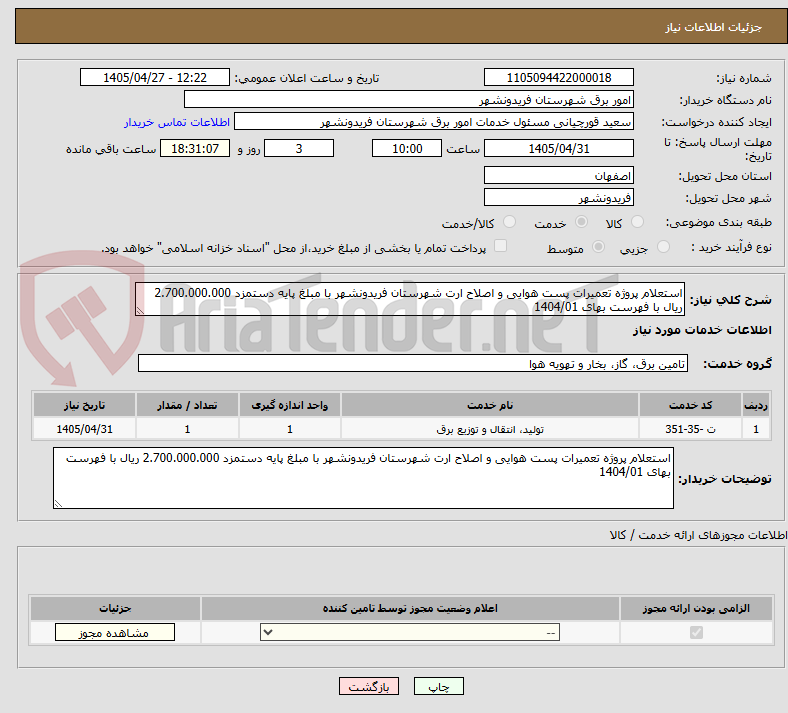Select the کالا radio button

pos(637,222)
